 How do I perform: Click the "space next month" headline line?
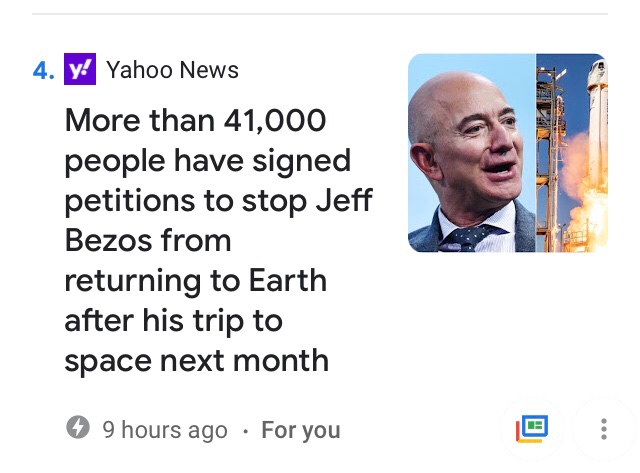tap(196, 360)
